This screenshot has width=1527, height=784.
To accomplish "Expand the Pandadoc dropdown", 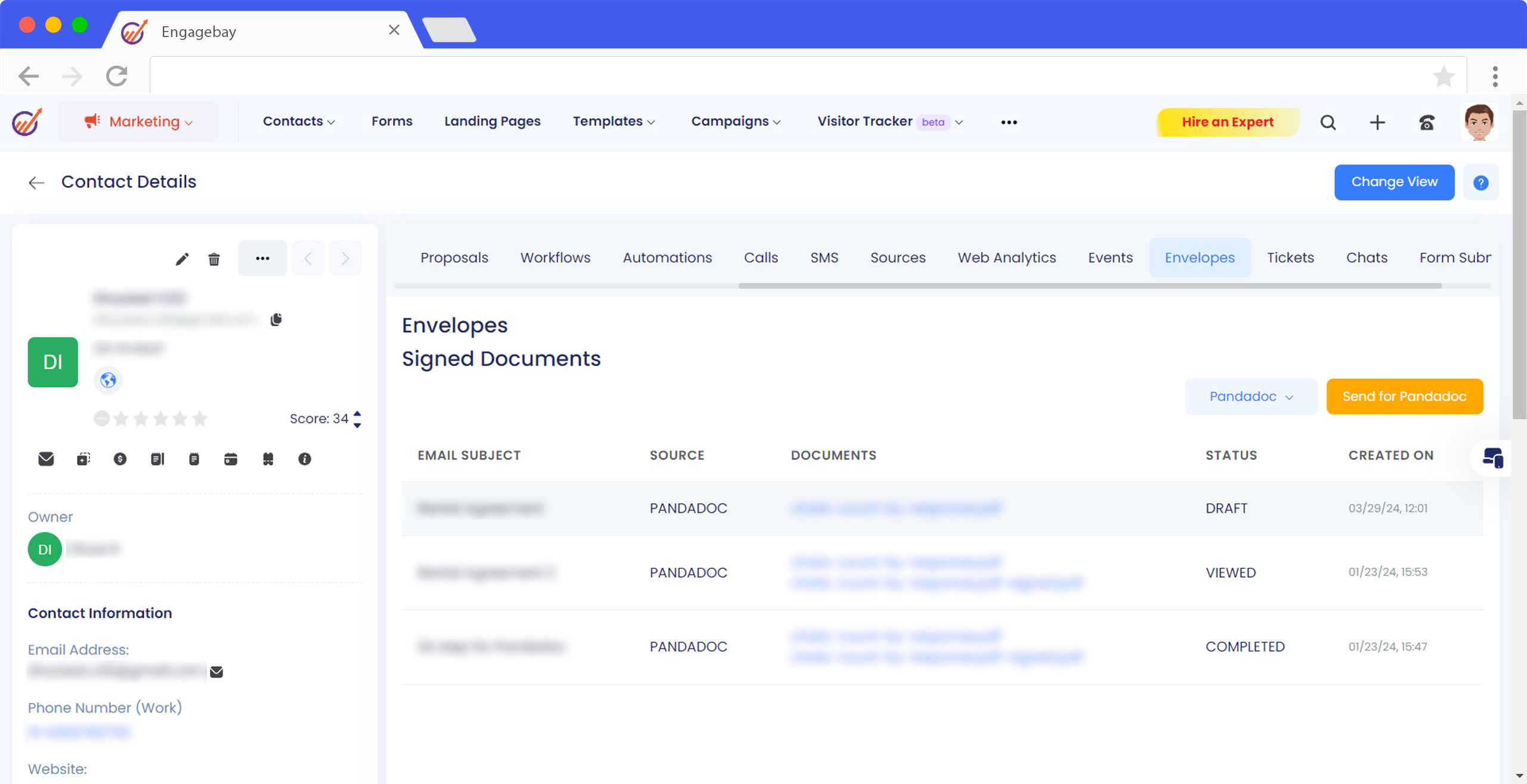I will [x=1251, y=396].
